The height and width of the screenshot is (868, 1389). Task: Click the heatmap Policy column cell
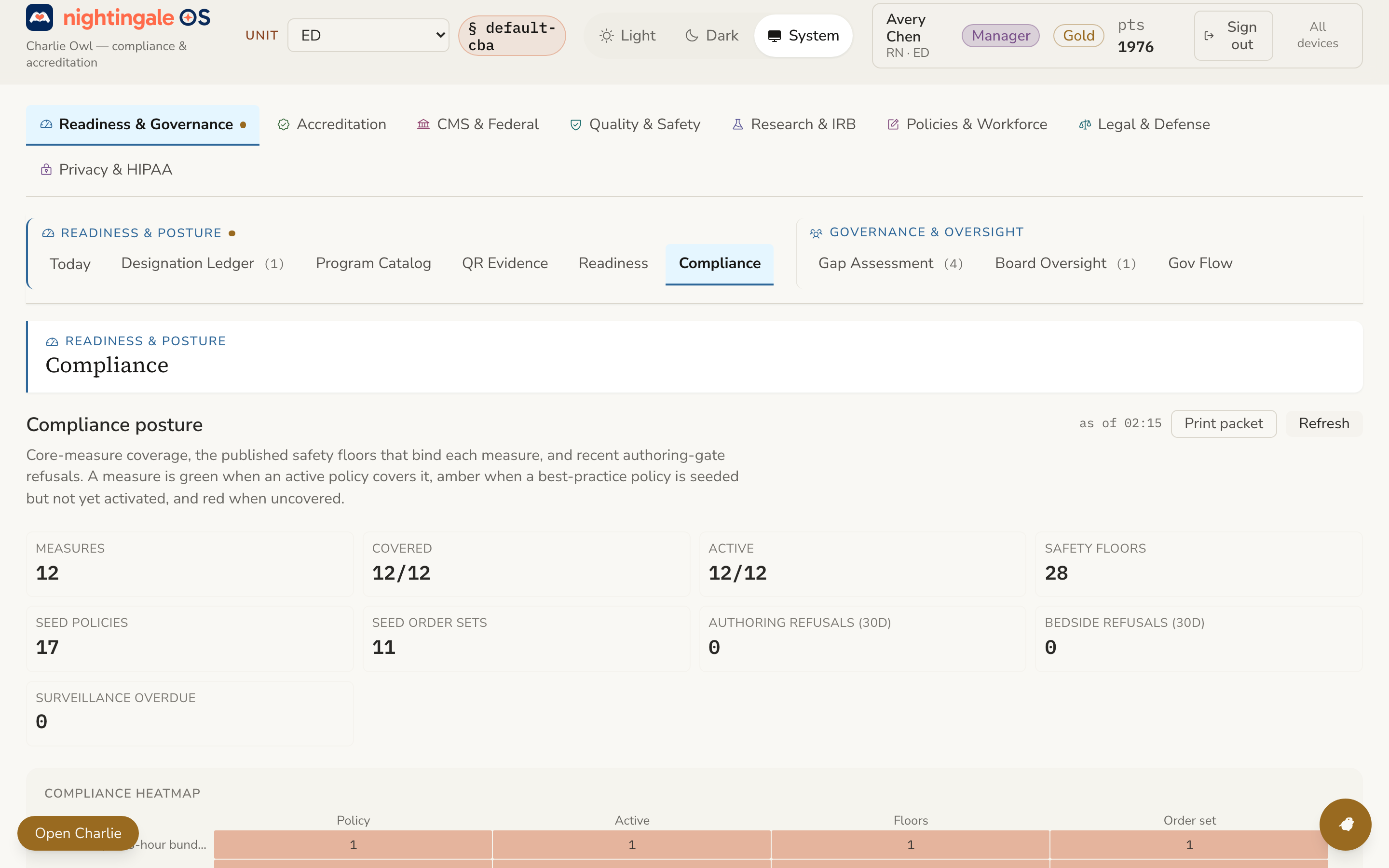[x=353, y=844]
